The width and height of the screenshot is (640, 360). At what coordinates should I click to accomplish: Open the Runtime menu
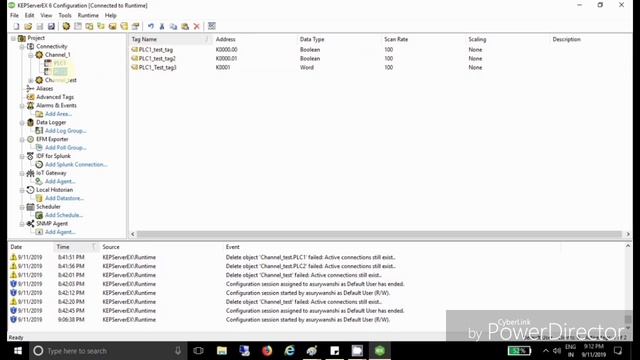point(88,15)
